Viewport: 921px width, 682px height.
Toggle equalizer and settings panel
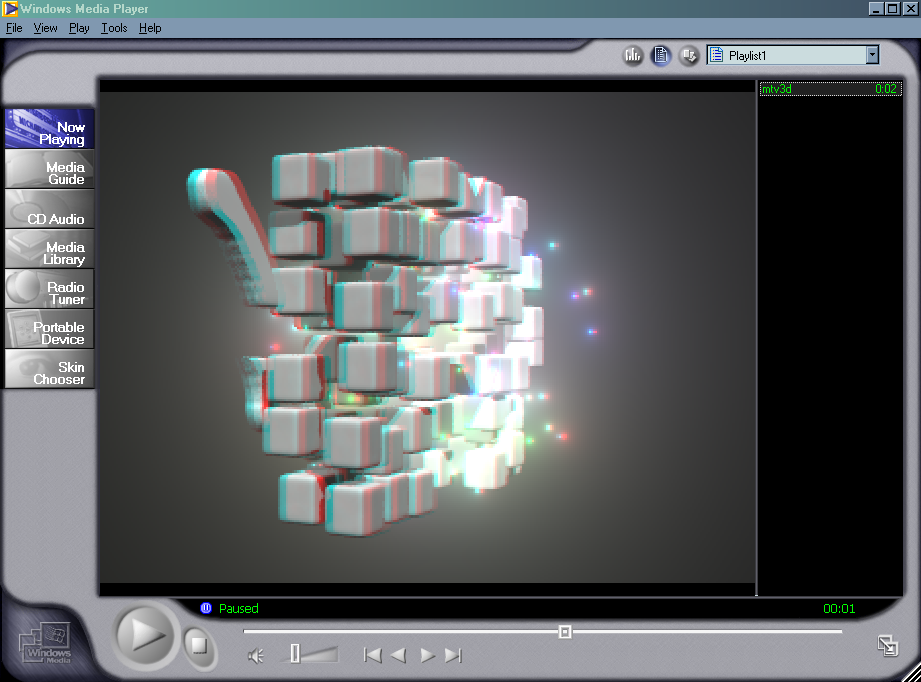(633, 55)
